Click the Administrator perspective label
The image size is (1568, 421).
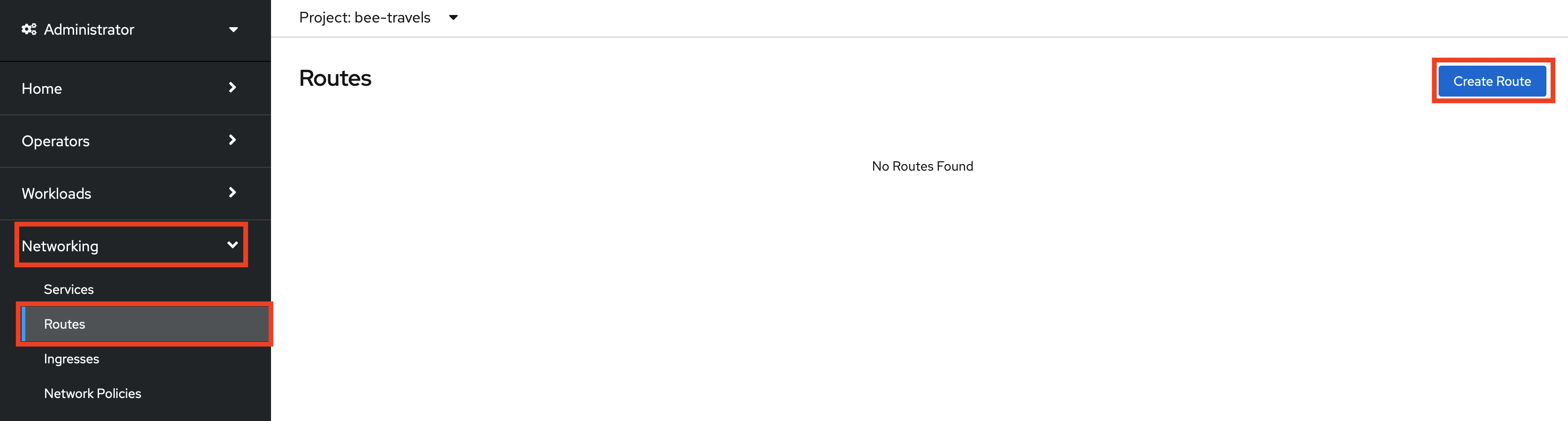[89, 29]
